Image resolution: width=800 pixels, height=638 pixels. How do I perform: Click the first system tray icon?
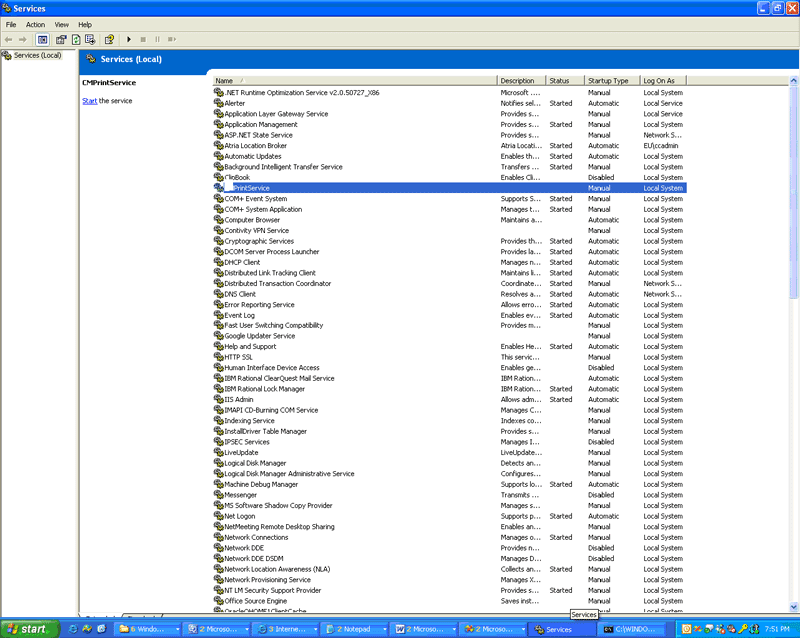[686, 629]
